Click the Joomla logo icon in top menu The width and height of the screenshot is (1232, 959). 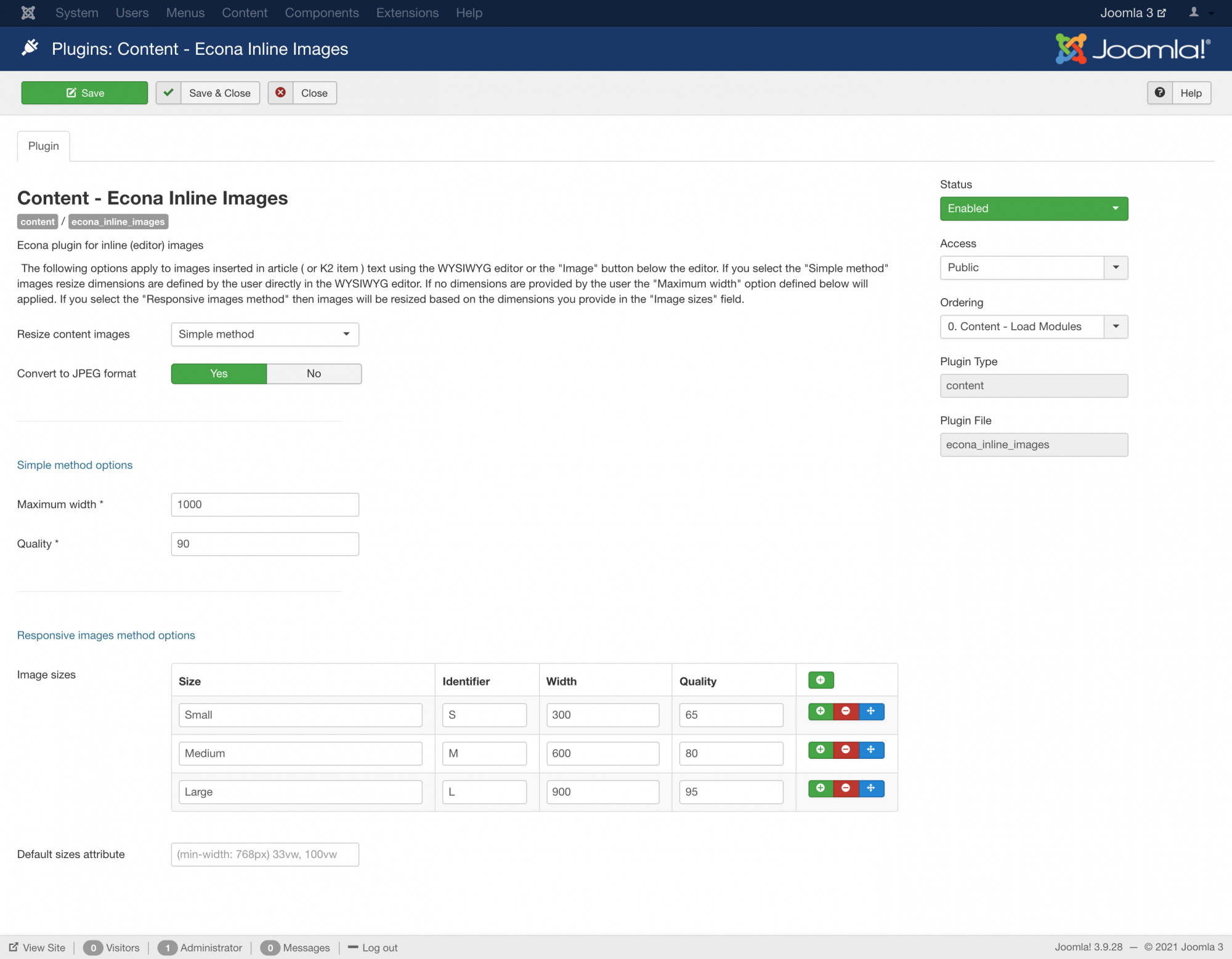pos(28,12)
